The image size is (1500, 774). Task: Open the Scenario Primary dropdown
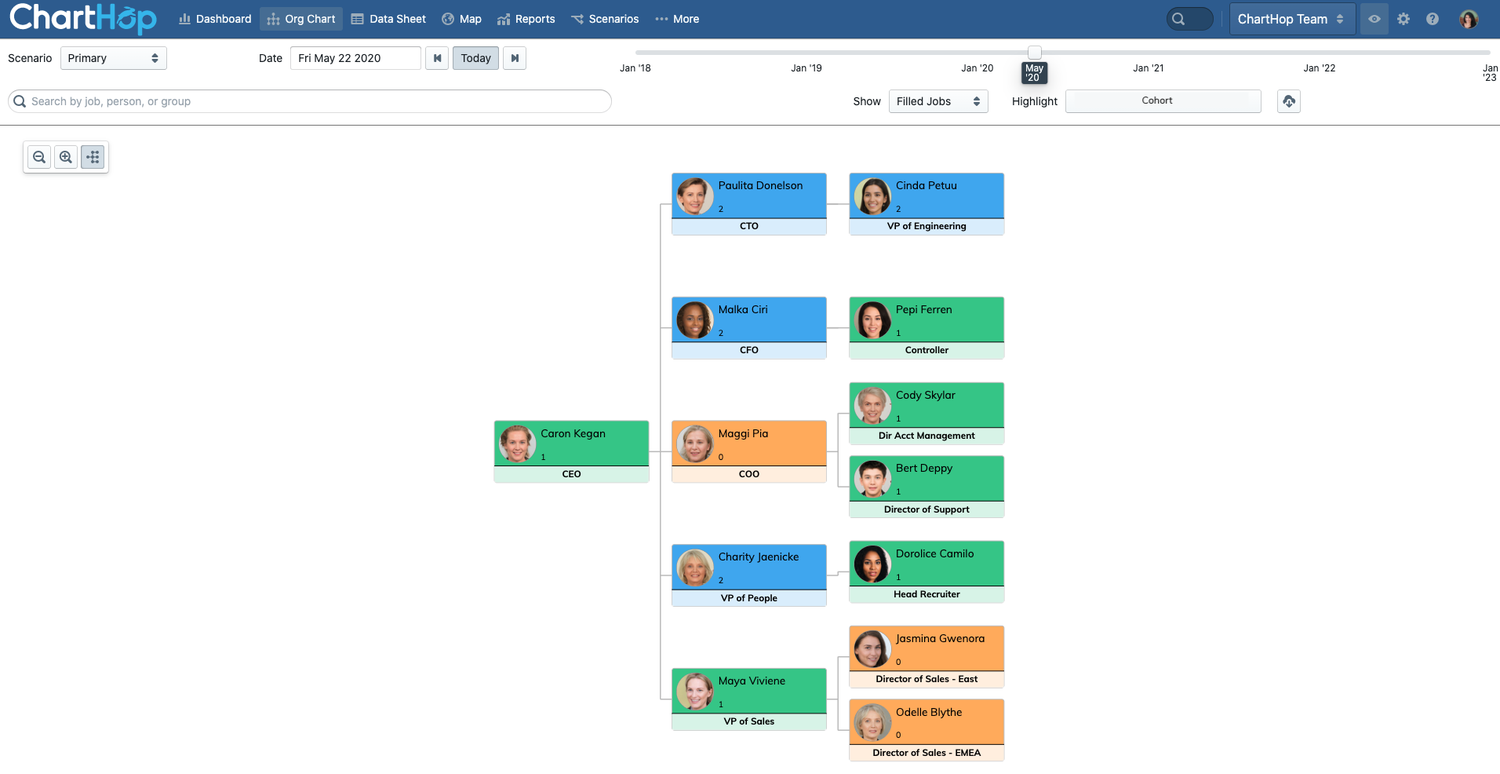coord(112,58)
